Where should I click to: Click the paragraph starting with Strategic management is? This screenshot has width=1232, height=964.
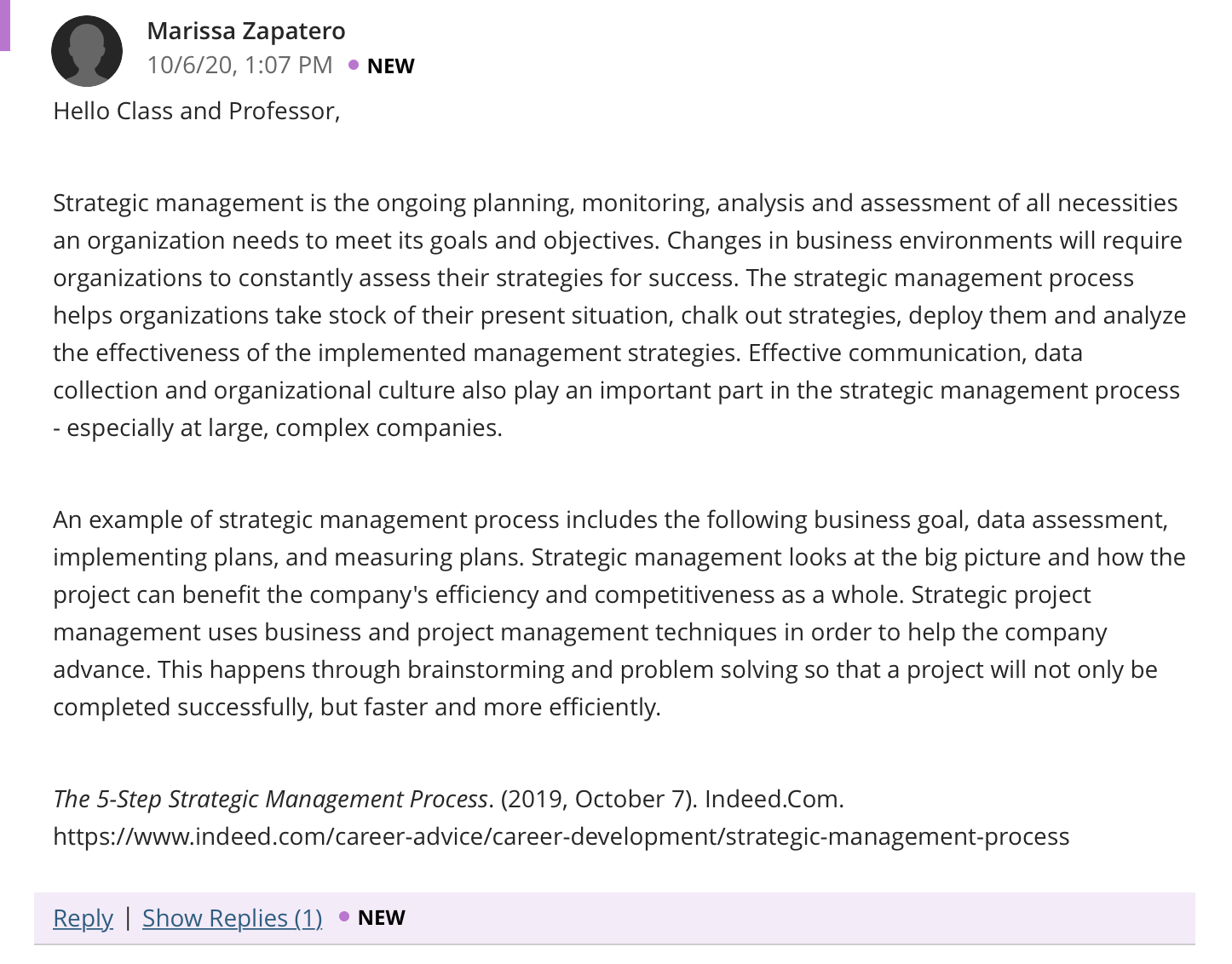(x=619, y=315)
